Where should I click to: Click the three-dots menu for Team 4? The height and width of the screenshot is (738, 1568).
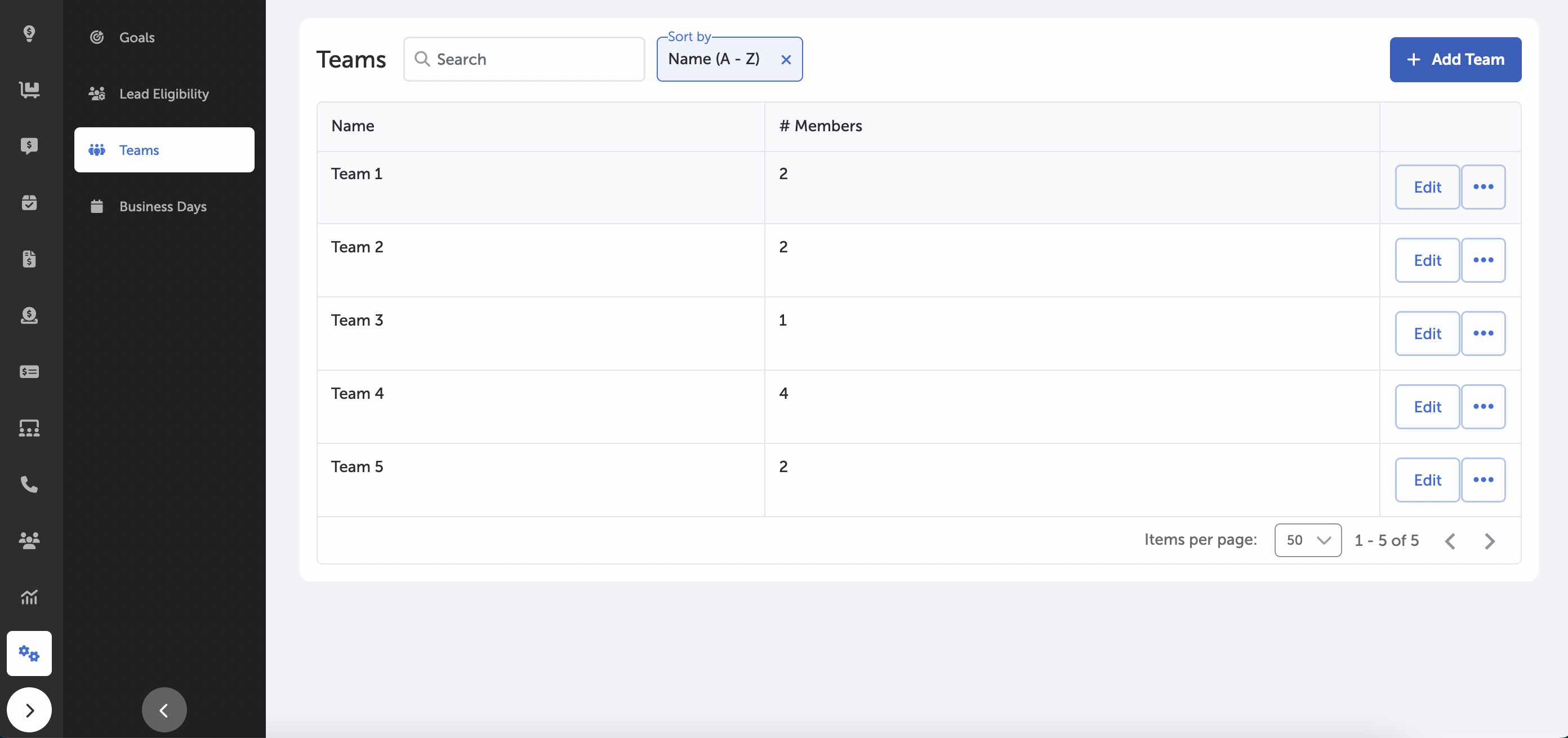(1484, 406)
